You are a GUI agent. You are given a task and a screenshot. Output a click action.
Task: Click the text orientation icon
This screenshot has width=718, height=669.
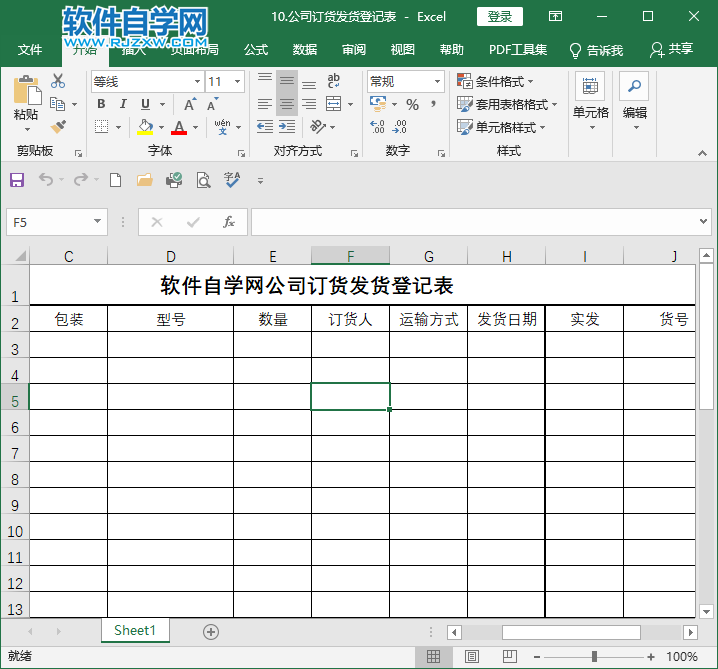318,126
